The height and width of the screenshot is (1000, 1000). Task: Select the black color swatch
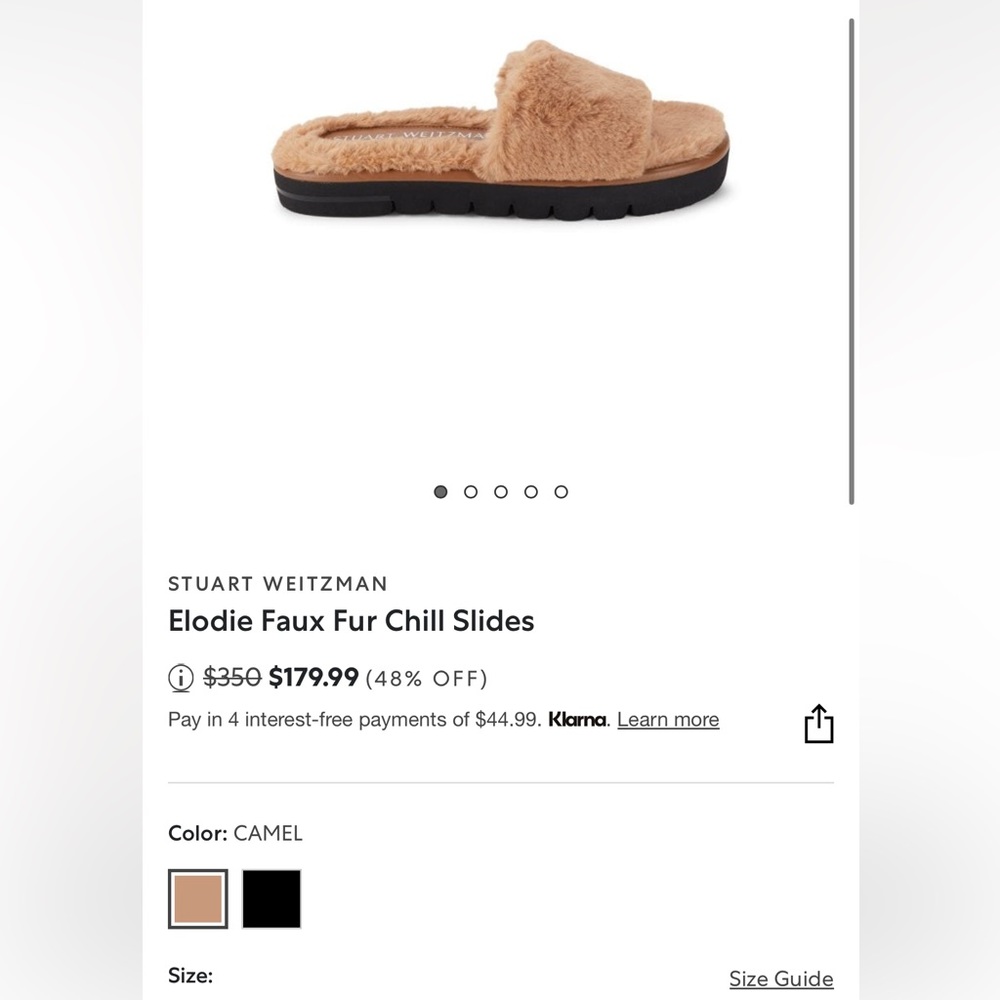[271, 898]
